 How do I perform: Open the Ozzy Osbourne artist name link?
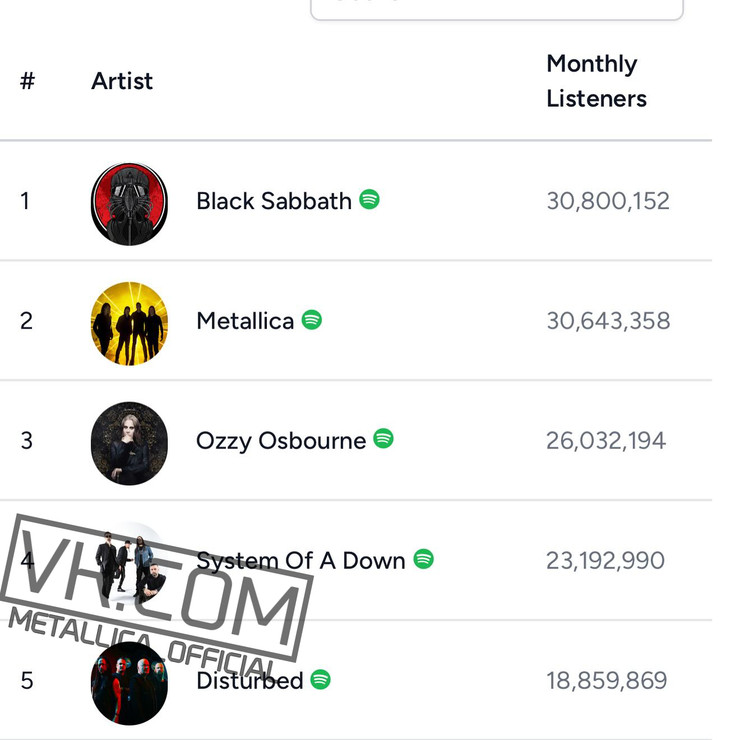281,441
